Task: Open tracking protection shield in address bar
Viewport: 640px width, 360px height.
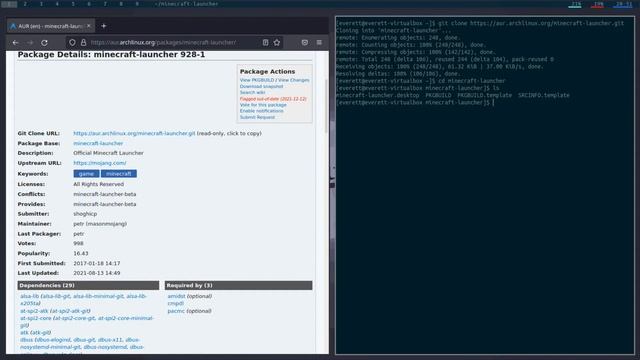Action: tap(72, 42)
